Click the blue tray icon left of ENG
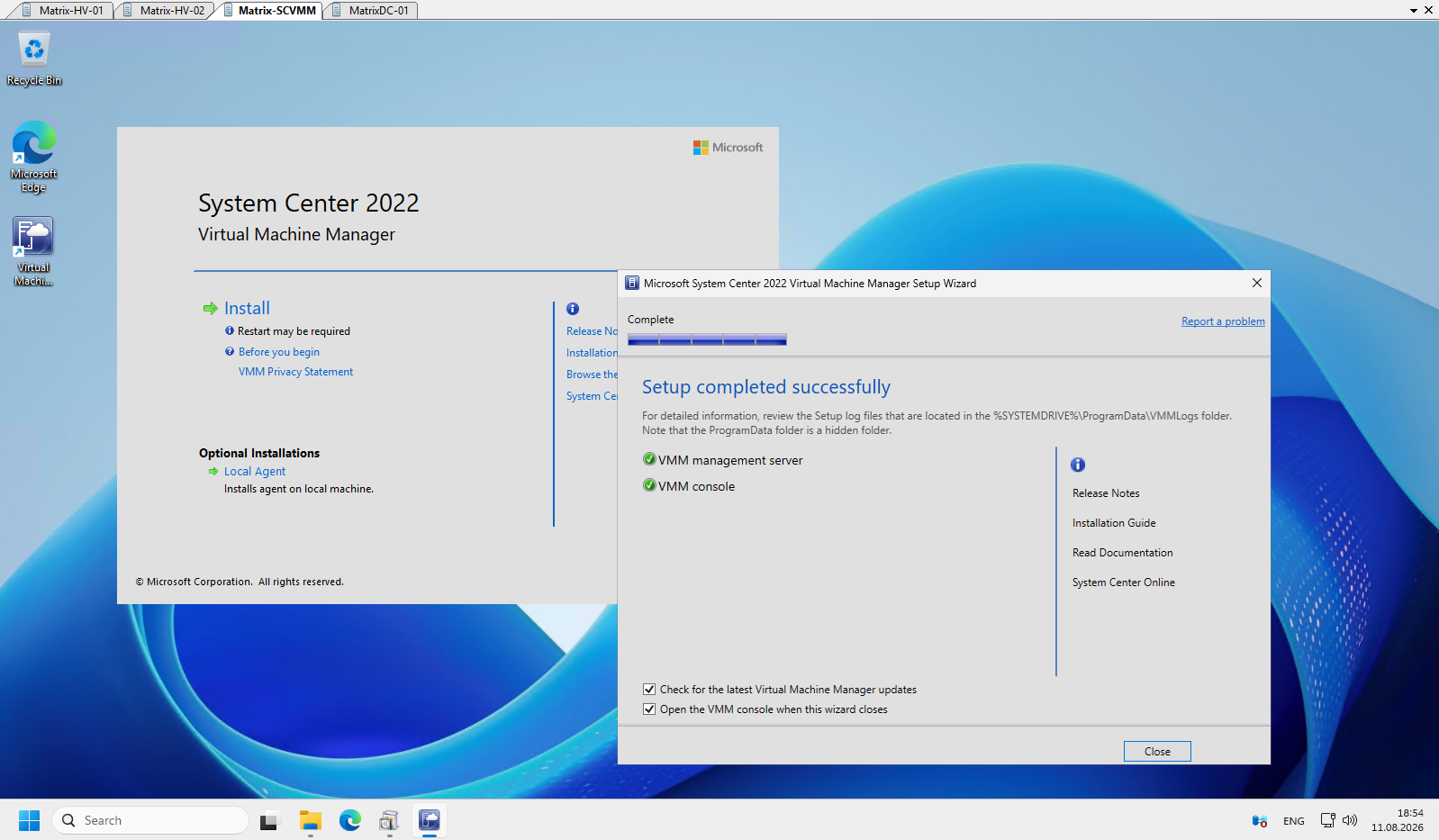The width and height of the screenshot is (1439, 840). click(x=1260, y=820)
